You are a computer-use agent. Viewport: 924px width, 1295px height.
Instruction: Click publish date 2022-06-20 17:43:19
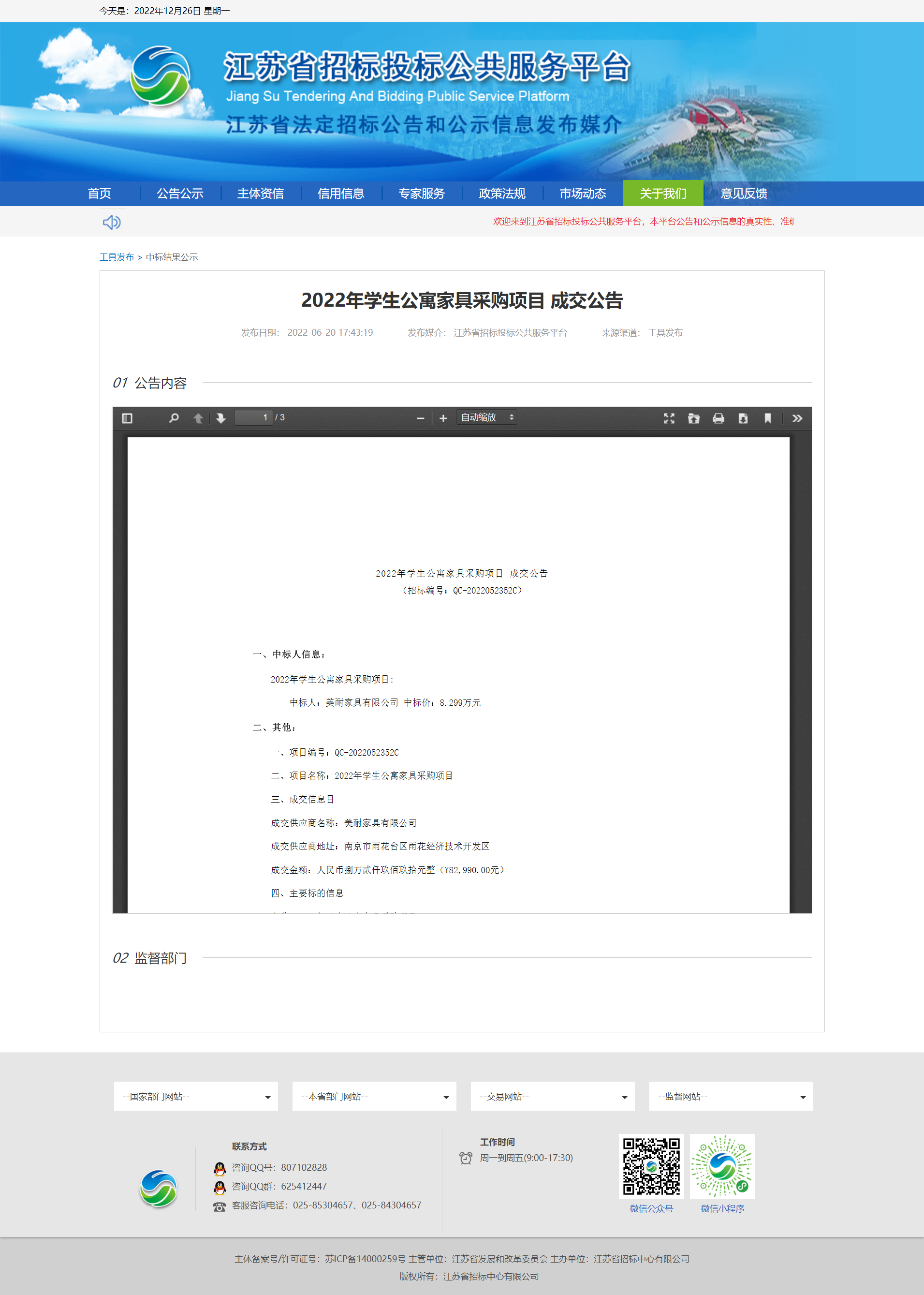coord(330,332)
